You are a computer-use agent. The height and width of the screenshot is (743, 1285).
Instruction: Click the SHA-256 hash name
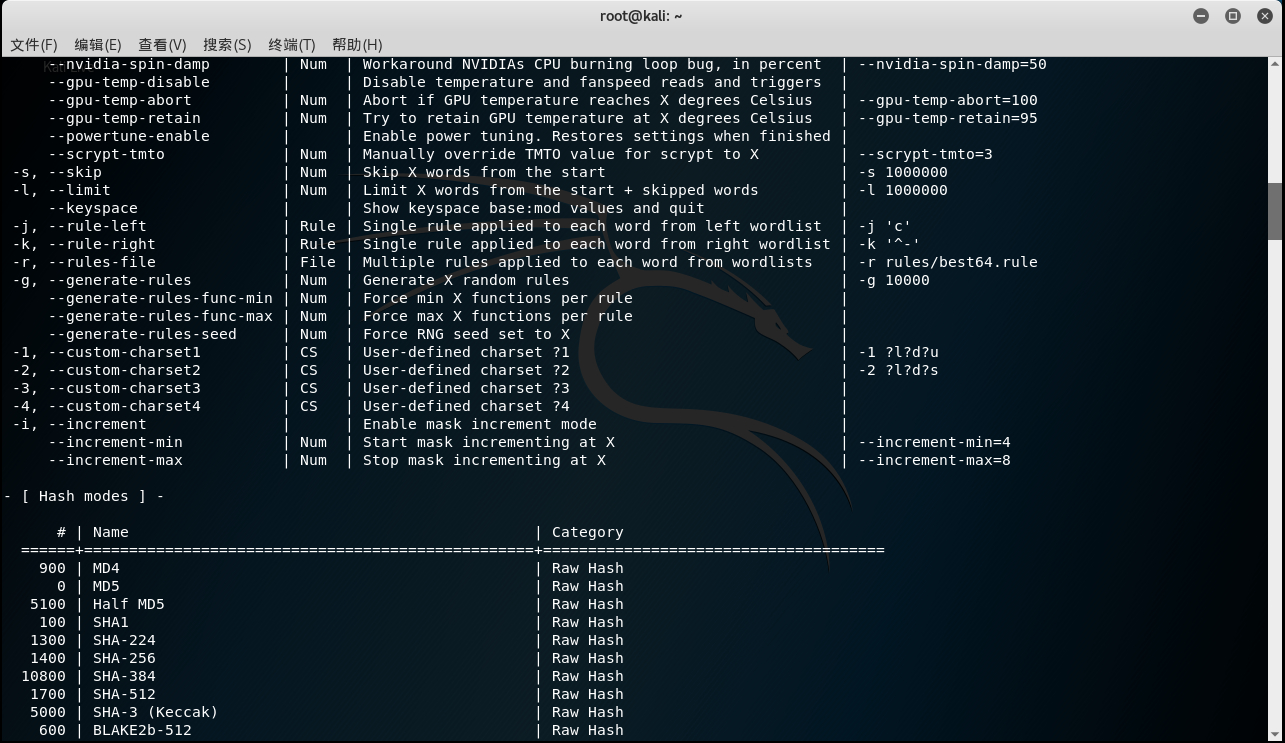(x=124, y=658)
